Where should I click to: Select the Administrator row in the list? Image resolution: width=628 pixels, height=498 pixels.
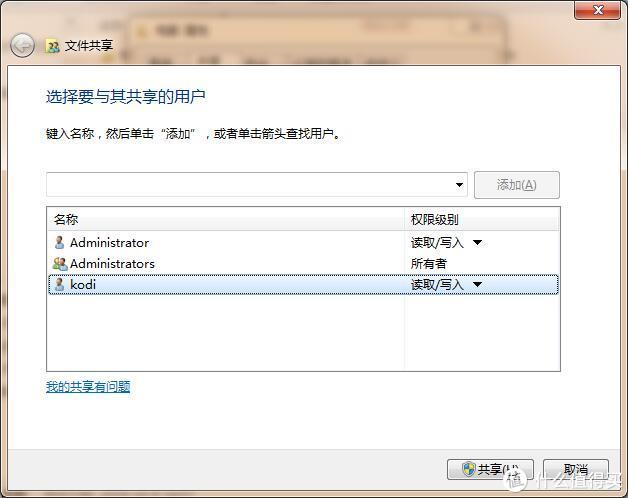click(x=304, y=242)
